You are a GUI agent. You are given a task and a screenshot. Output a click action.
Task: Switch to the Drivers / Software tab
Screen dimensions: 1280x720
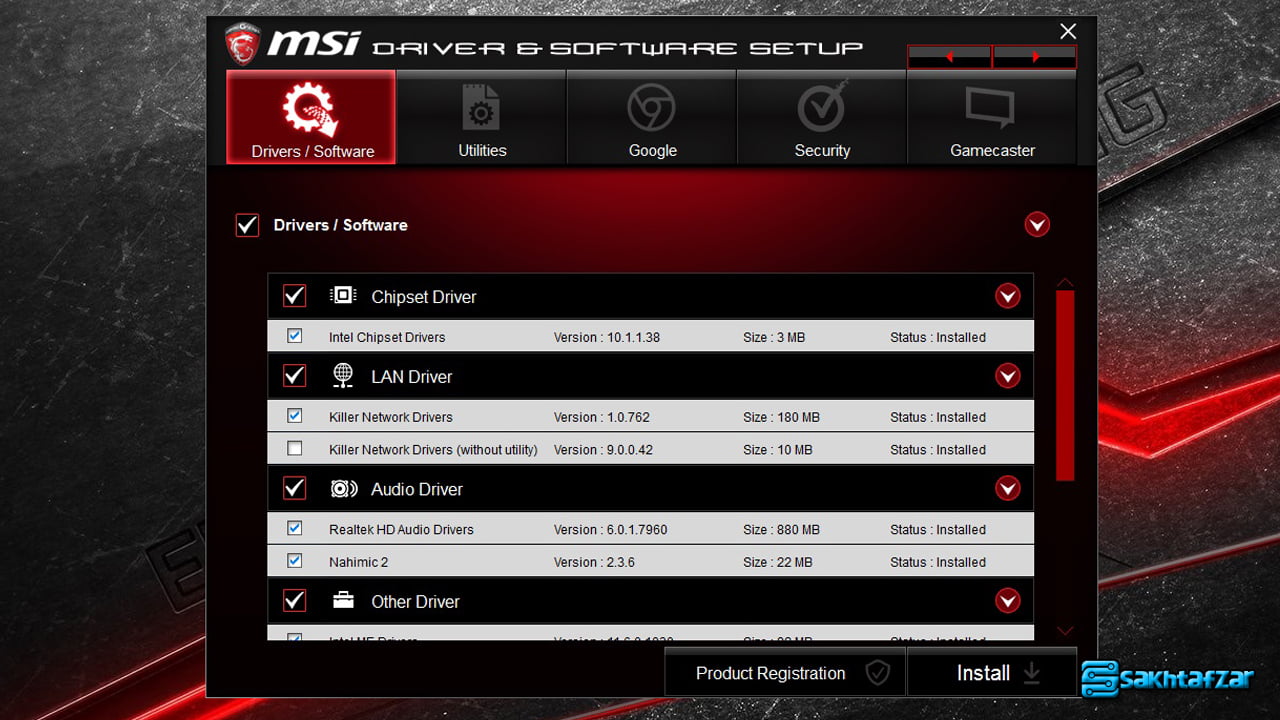point(312,118)
